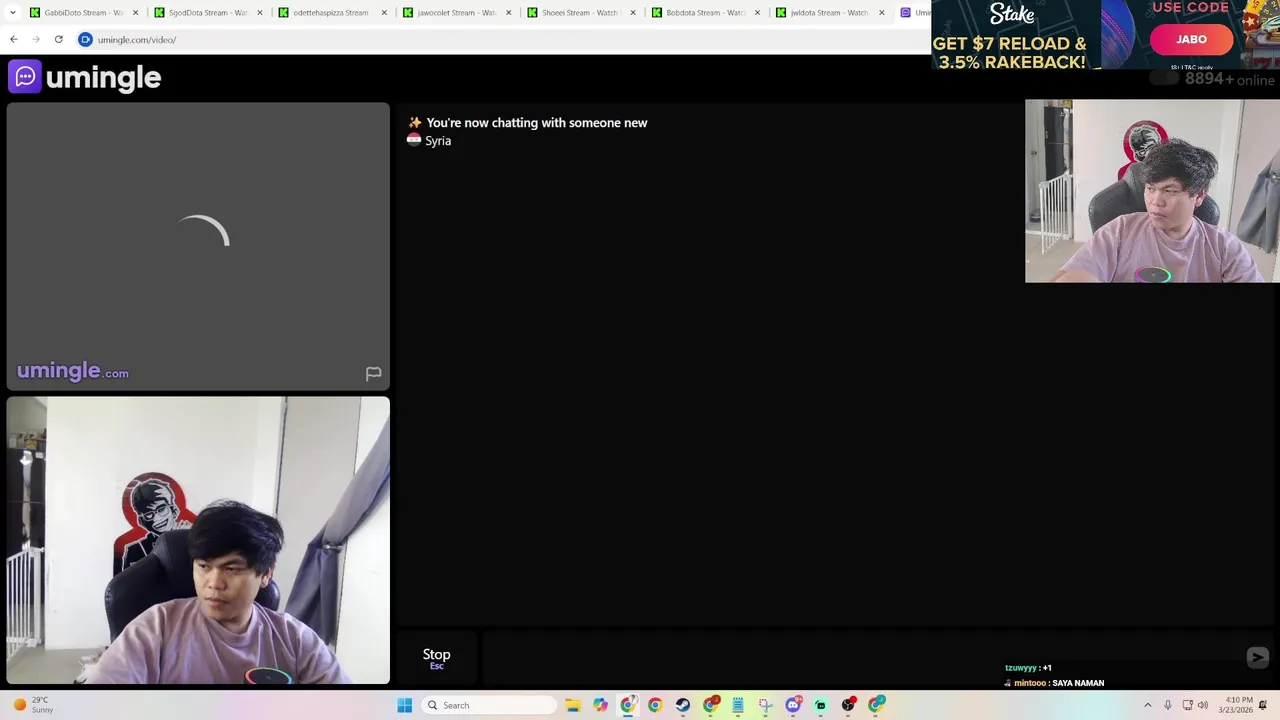Switch to the GabbiDoto Stream tab
Screen dimensions: 1280x720
[85, 13]
